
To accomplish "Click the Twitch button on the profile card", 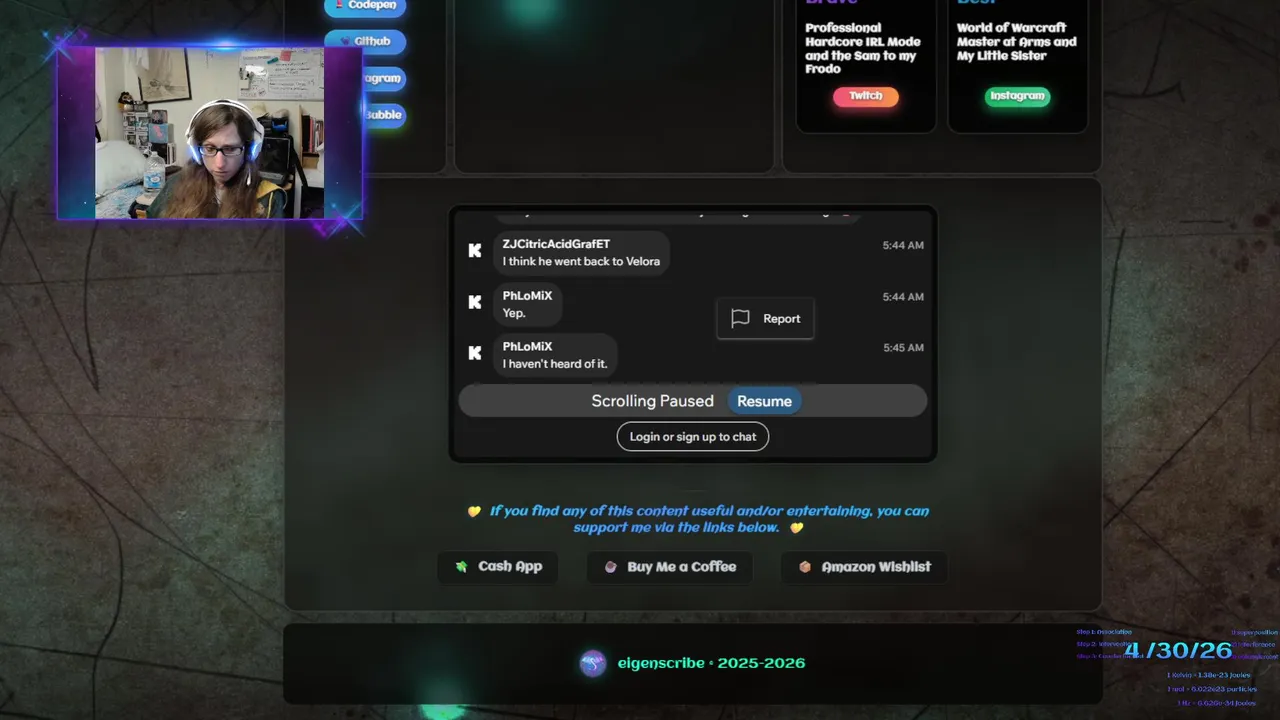I will 866,96.
